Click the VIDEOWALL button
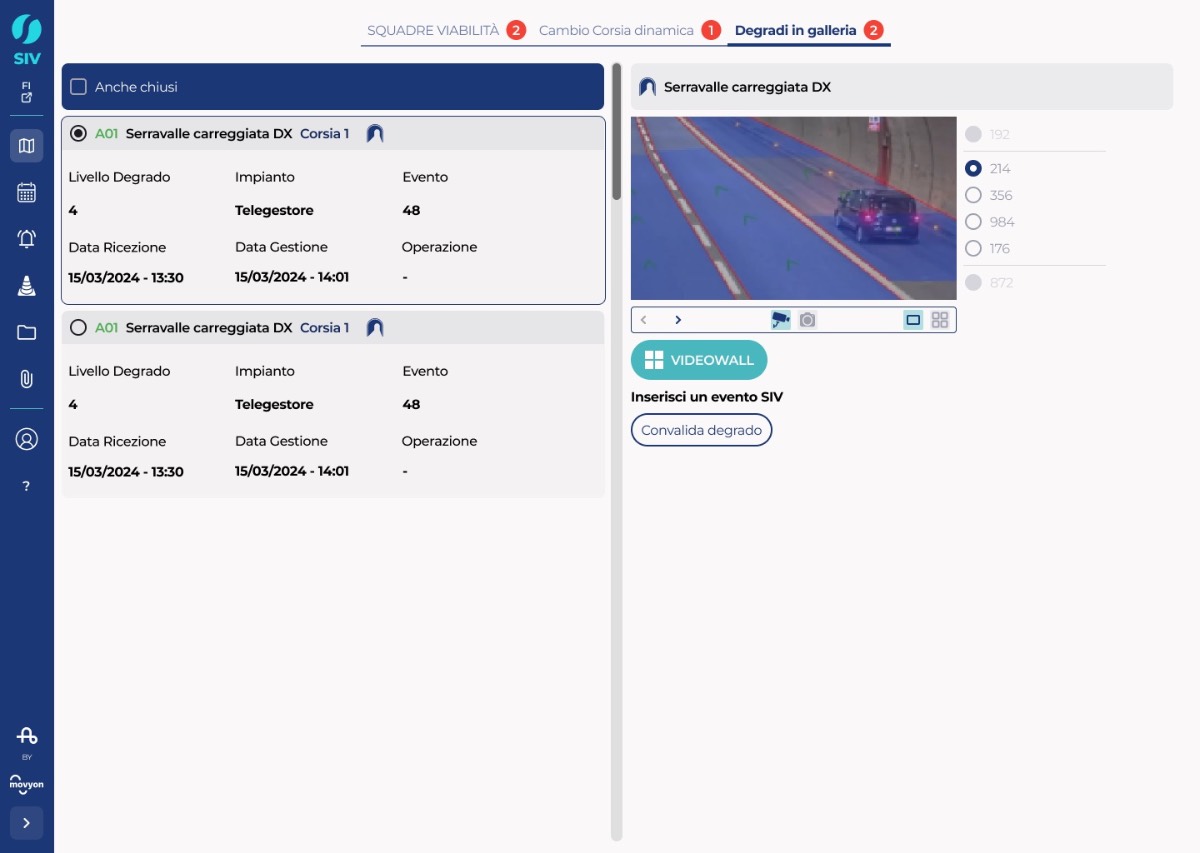This screenshot has width=1200, height=853. tap(699, 360)
